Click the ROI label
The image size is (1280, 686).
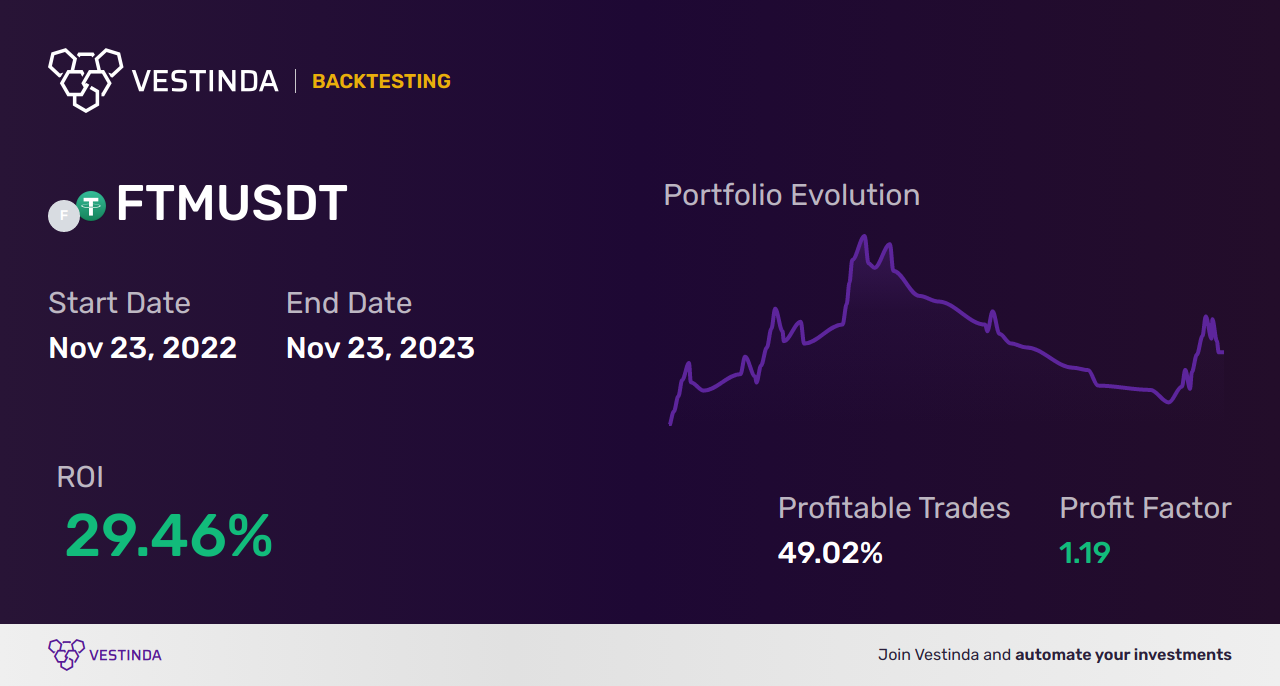[80, 477]
